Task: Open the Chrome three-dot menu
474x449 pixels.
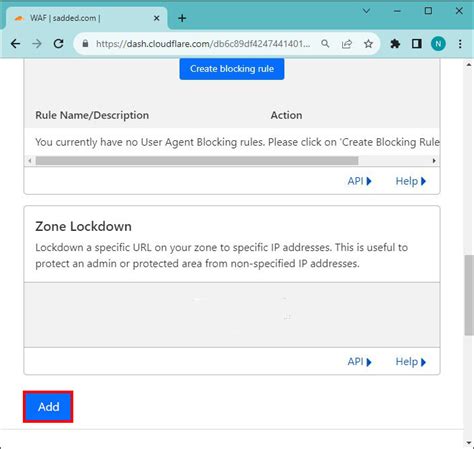Action: click(x=460, y=44)
